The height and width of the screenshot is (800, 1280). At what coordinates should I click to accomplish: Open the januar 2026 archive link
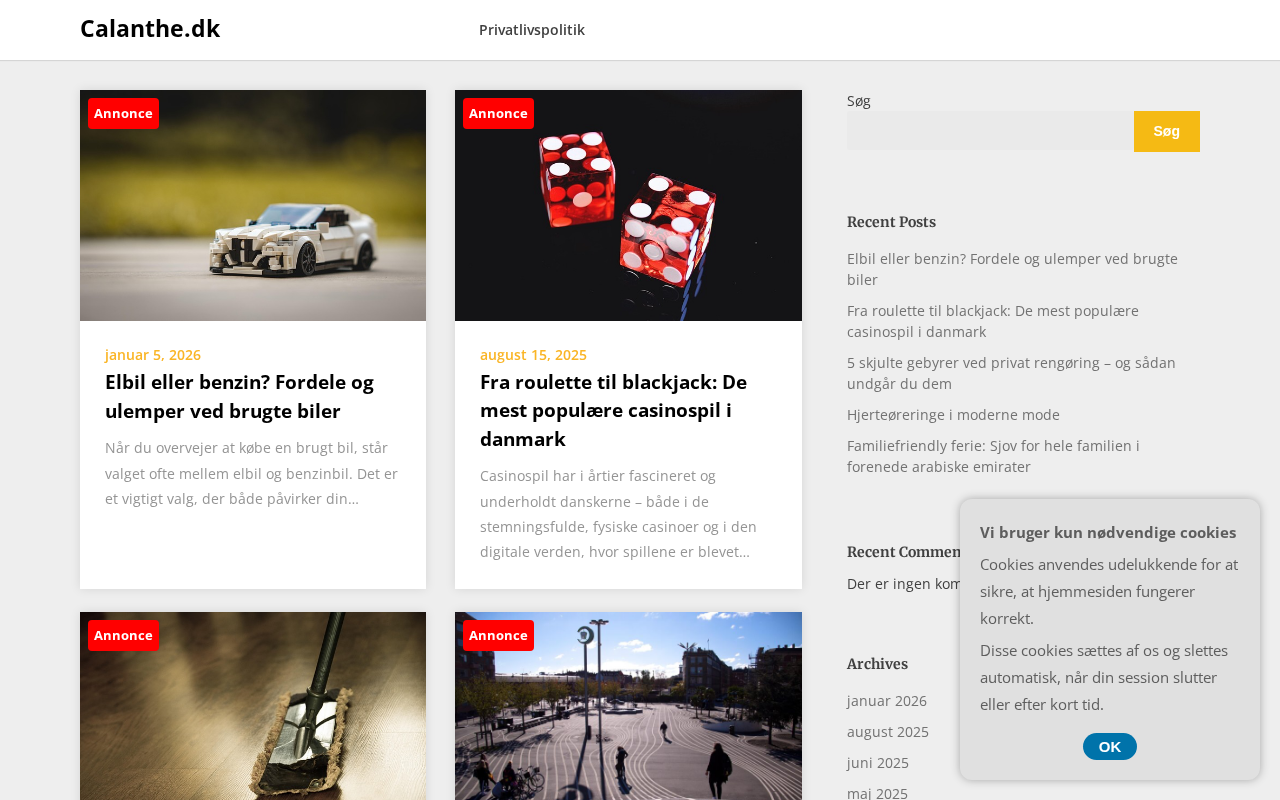887,701
